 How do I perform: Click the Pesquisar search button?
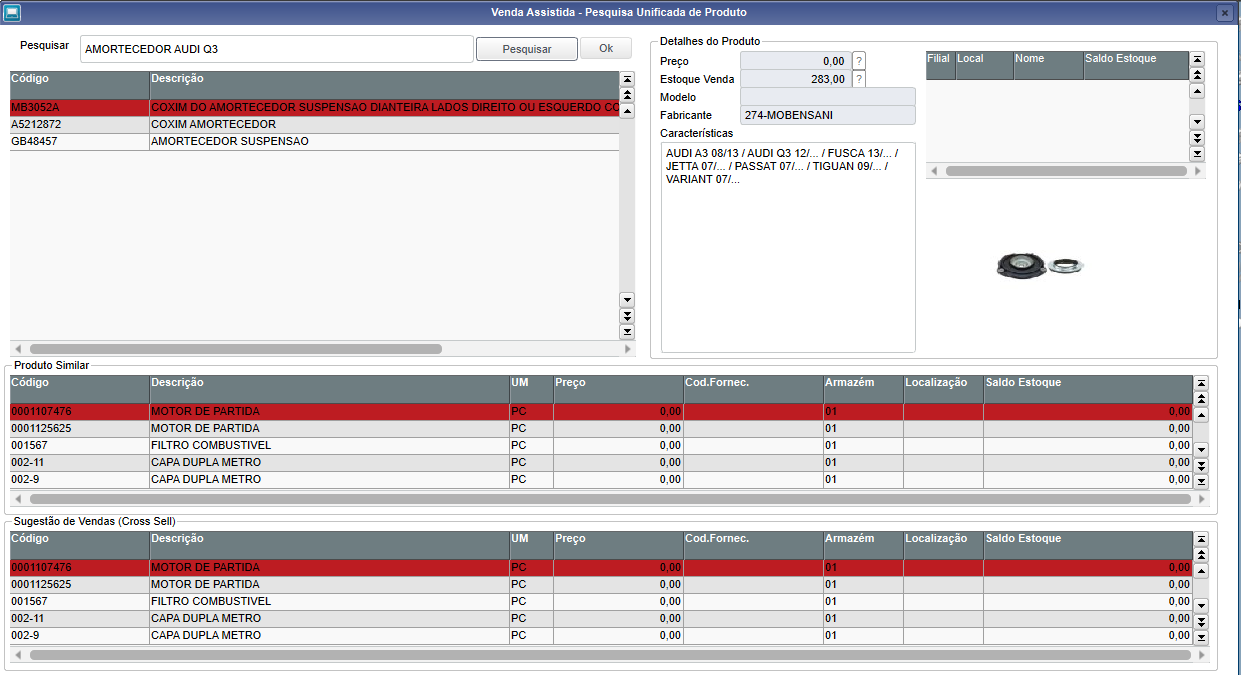click(527, 49)
